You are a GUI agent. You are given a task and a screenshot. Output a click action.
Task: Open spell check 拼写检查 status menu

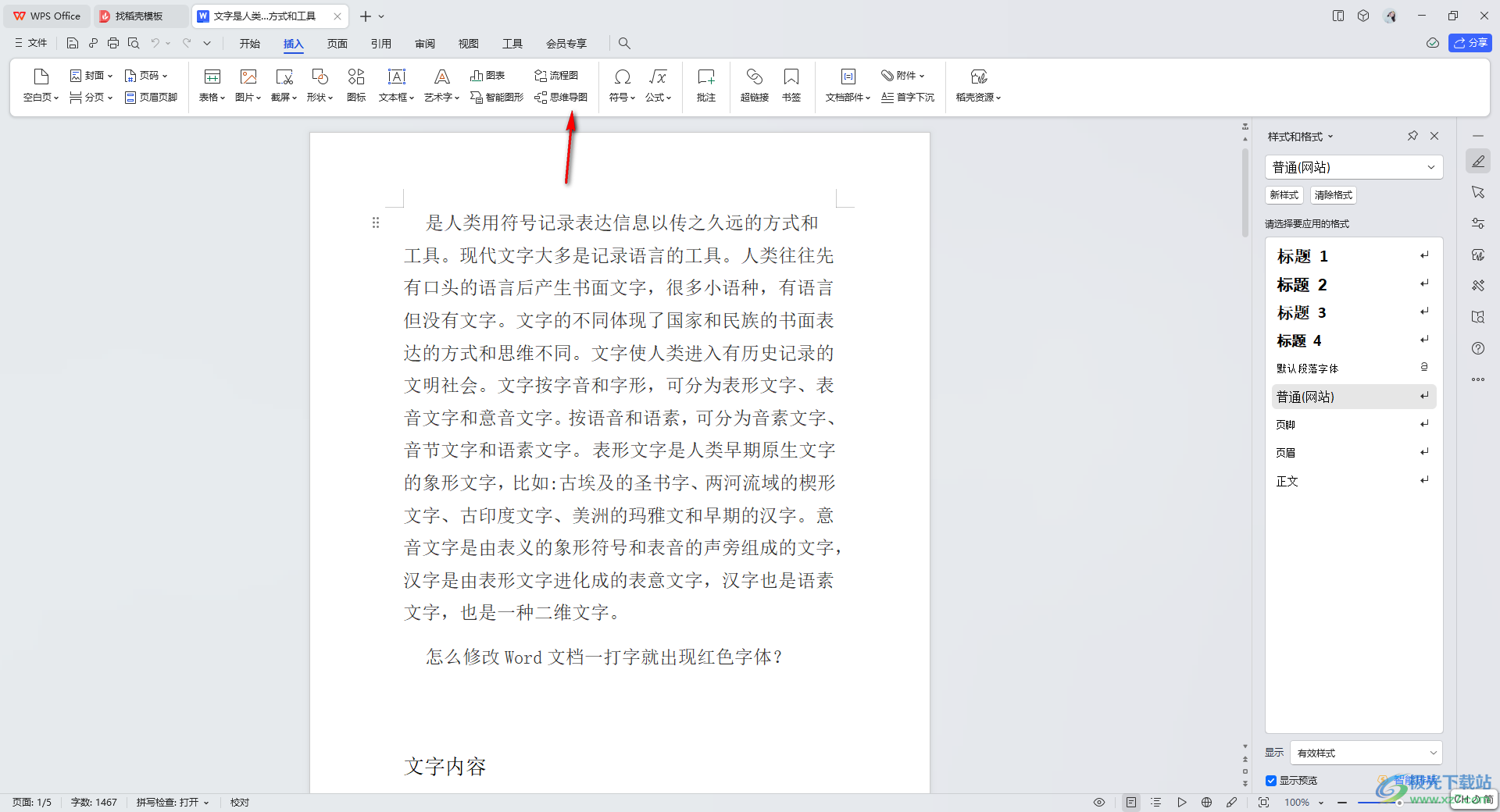point(173,803)
